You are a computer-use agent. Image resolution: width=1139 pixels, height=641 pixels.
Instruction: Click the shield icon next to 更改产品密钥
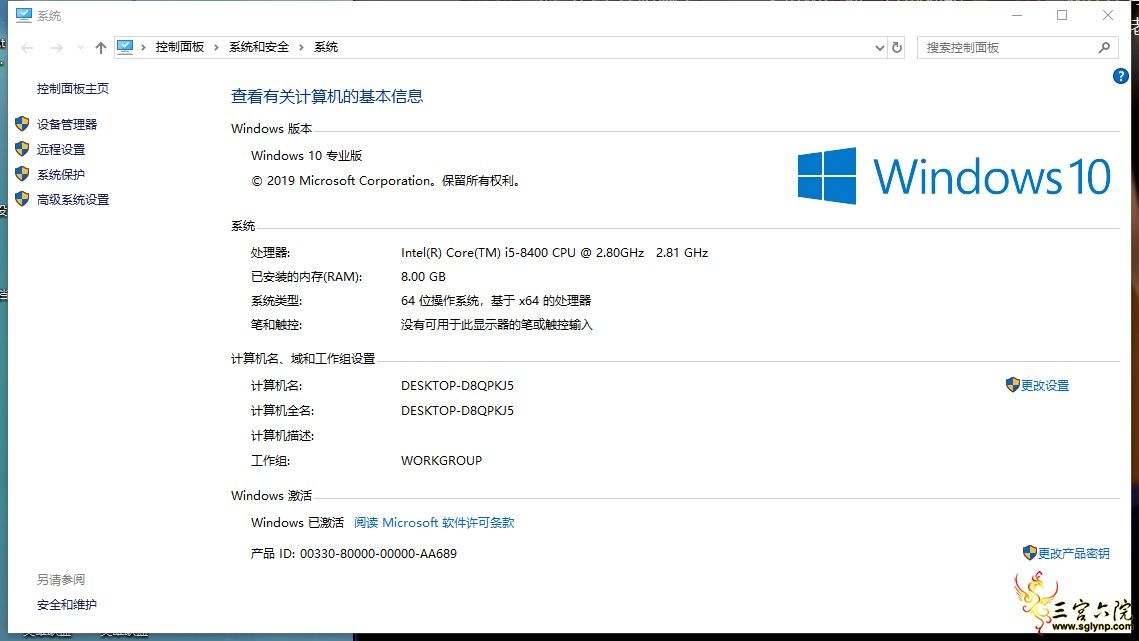point(1029,553)
